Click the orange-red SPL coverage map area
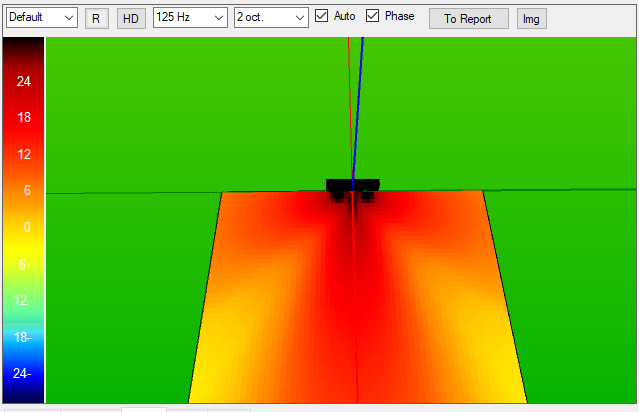Viewport: 639px width, 412px height. (x=357, y=297)
